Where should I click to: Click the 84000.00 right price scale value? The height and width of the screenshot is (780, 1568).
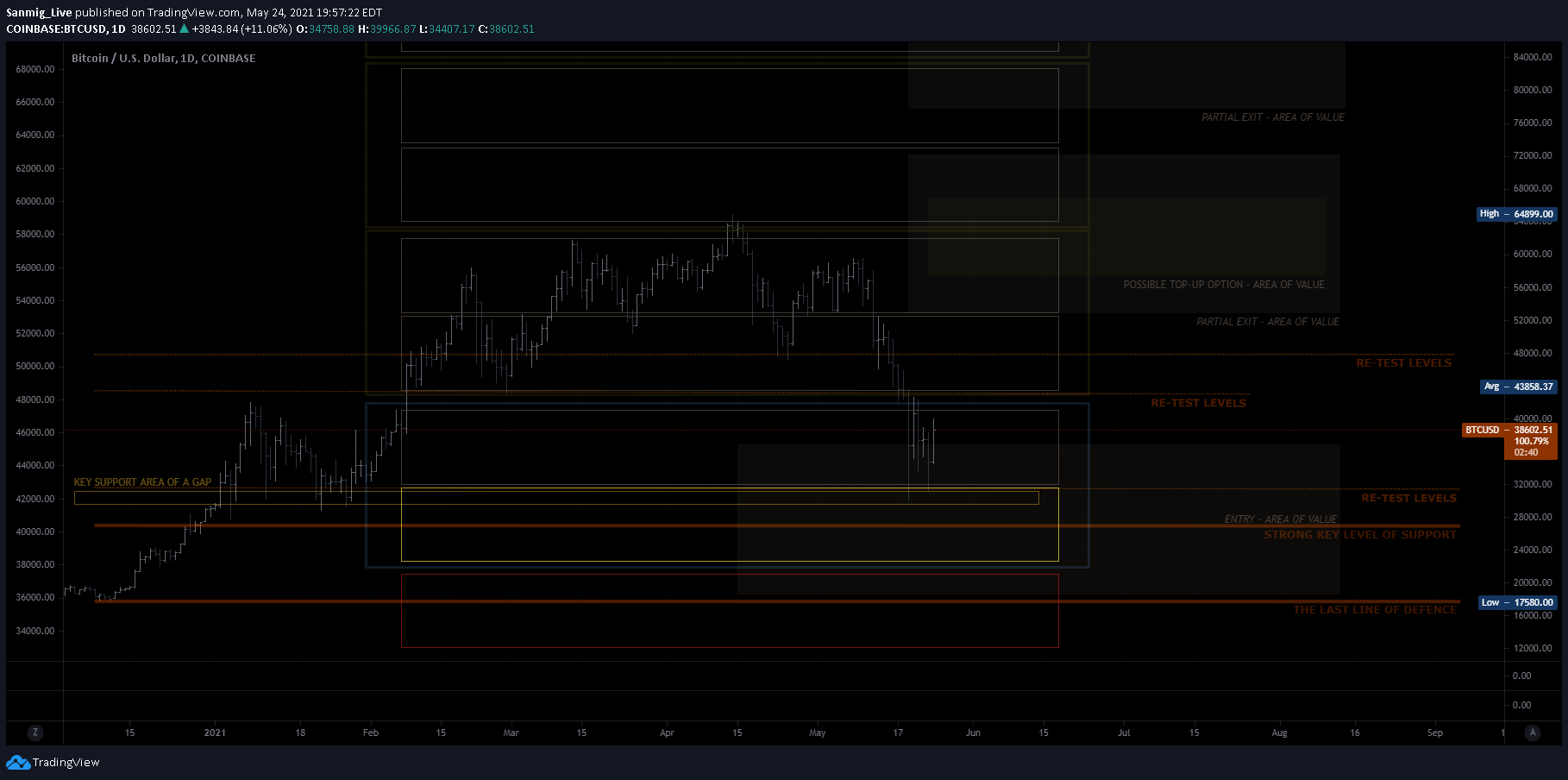point(1533,57)
